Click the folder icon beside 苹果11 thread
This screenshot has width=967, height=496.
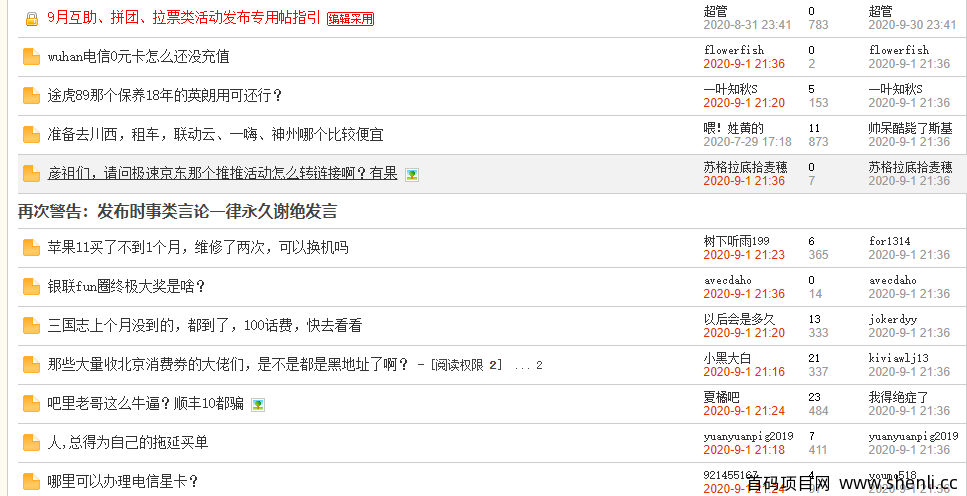point(31,248)
